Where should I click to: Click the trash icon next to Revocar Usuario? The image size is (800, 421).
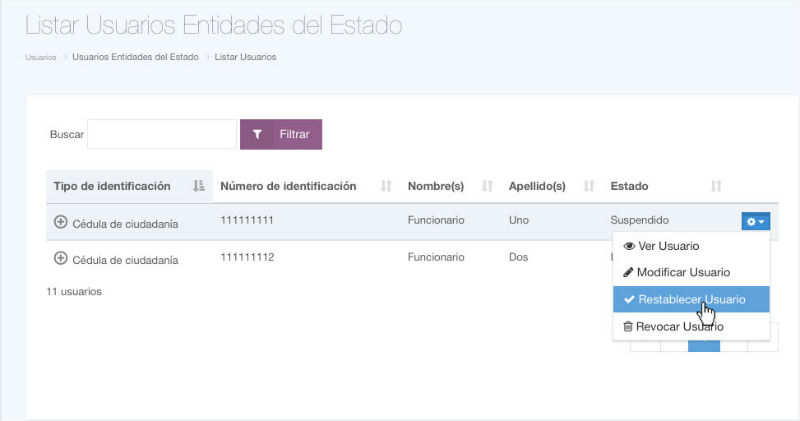[x=628, y=326]
